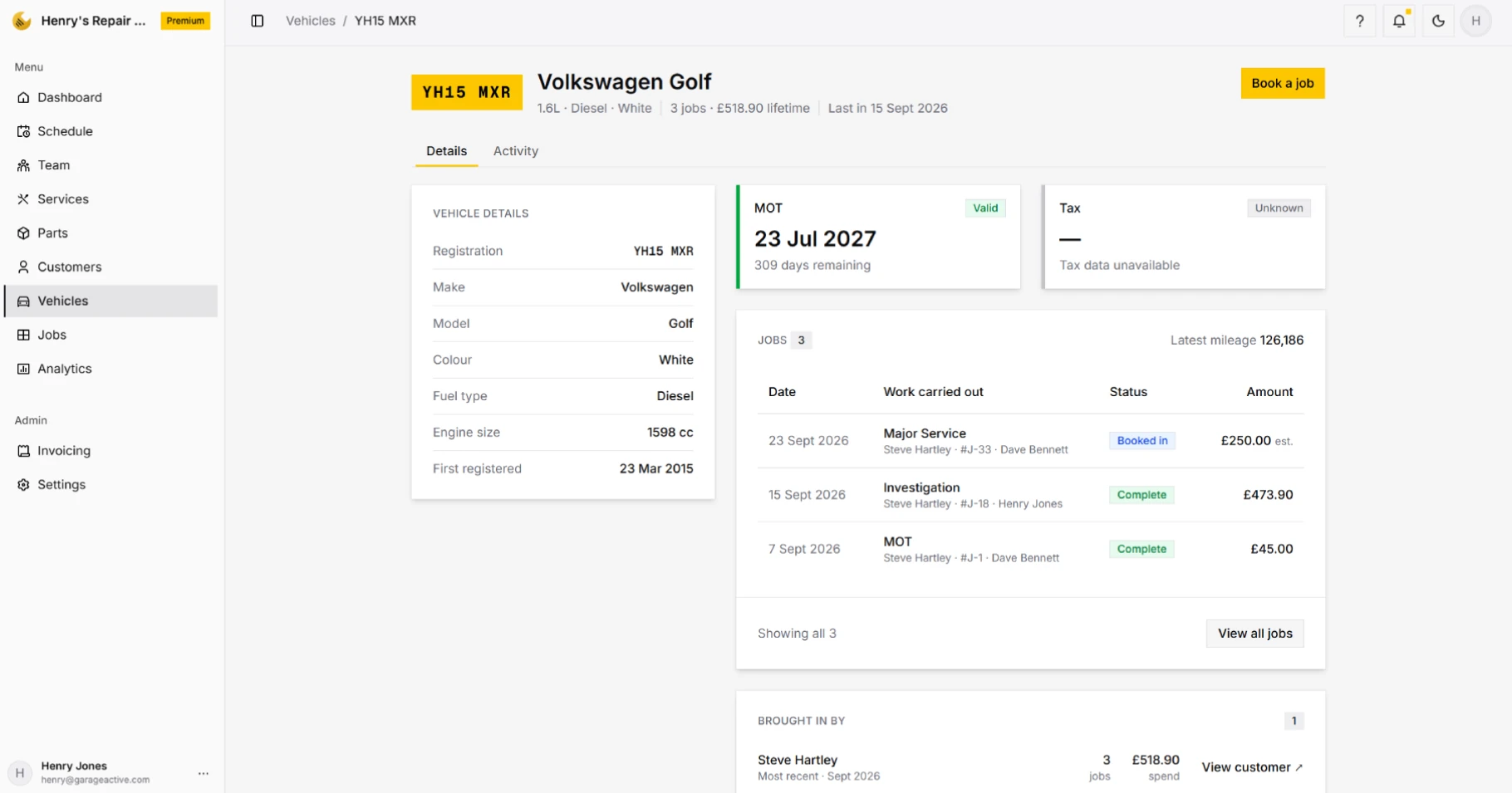Open notifications bell

[1399, 21]
